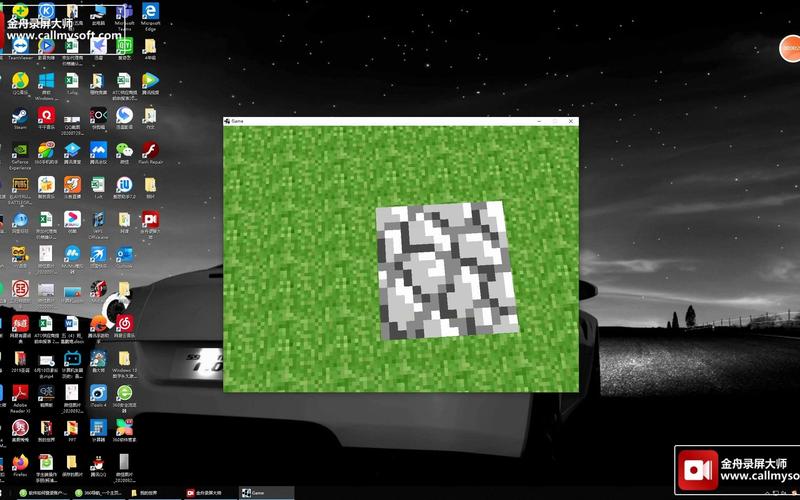
Task: Select the Calculator desktop shortcut
Action: 98,428
